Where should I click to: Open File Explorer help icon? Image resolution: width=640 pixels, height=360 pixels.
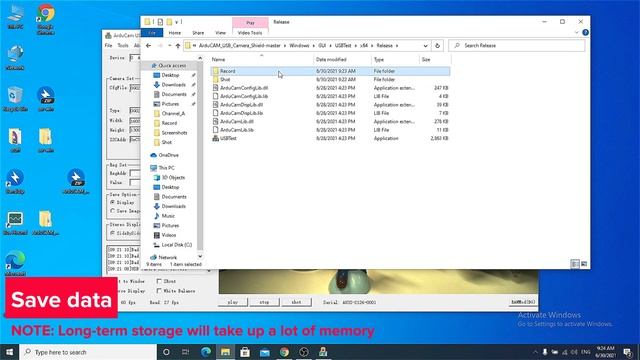[x=585, y=33]
